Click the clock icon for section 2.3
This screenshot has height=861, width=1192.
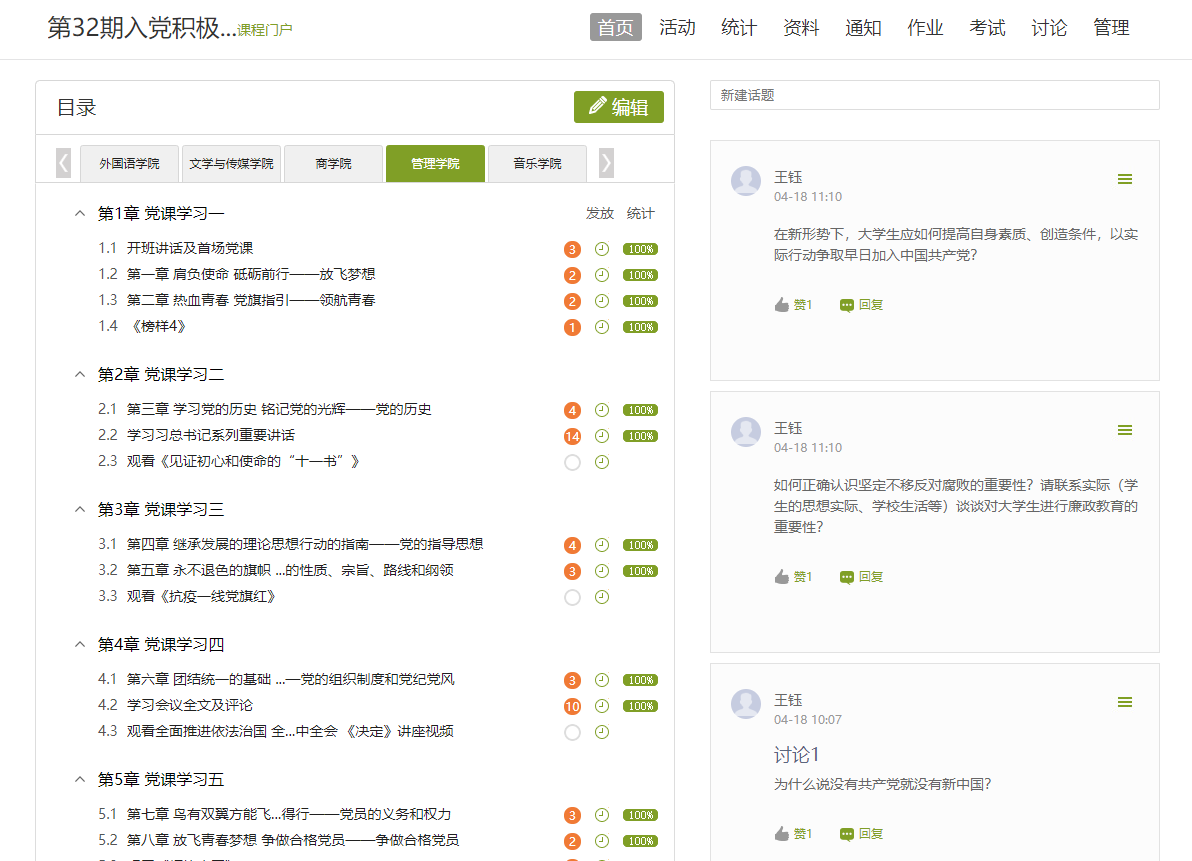point(602,462)
